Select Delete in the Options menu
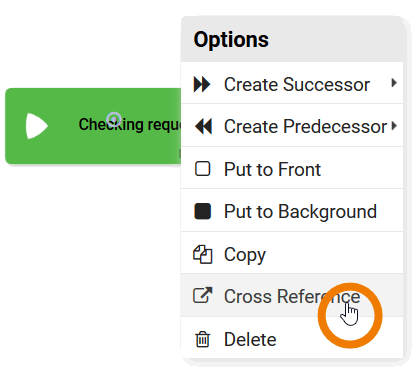 (292, 338)
